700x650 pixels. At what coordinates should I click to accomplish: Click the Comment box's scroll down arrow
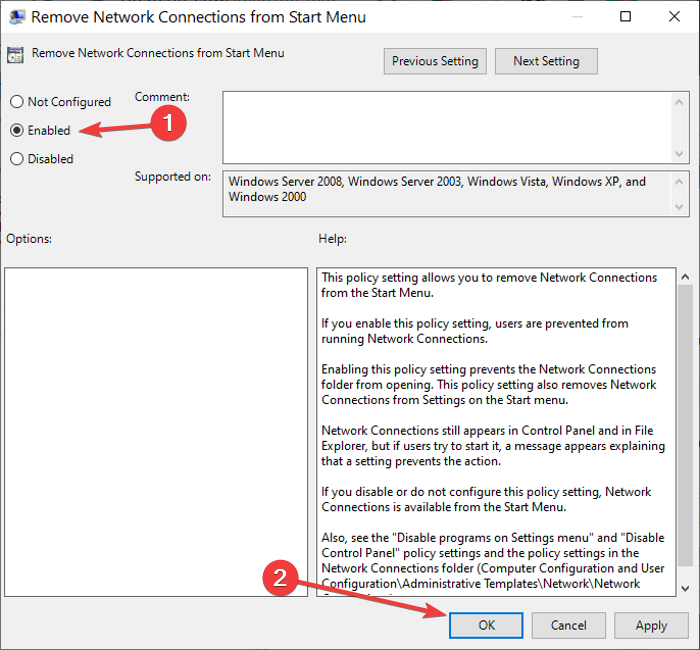[x=679, y=154]
